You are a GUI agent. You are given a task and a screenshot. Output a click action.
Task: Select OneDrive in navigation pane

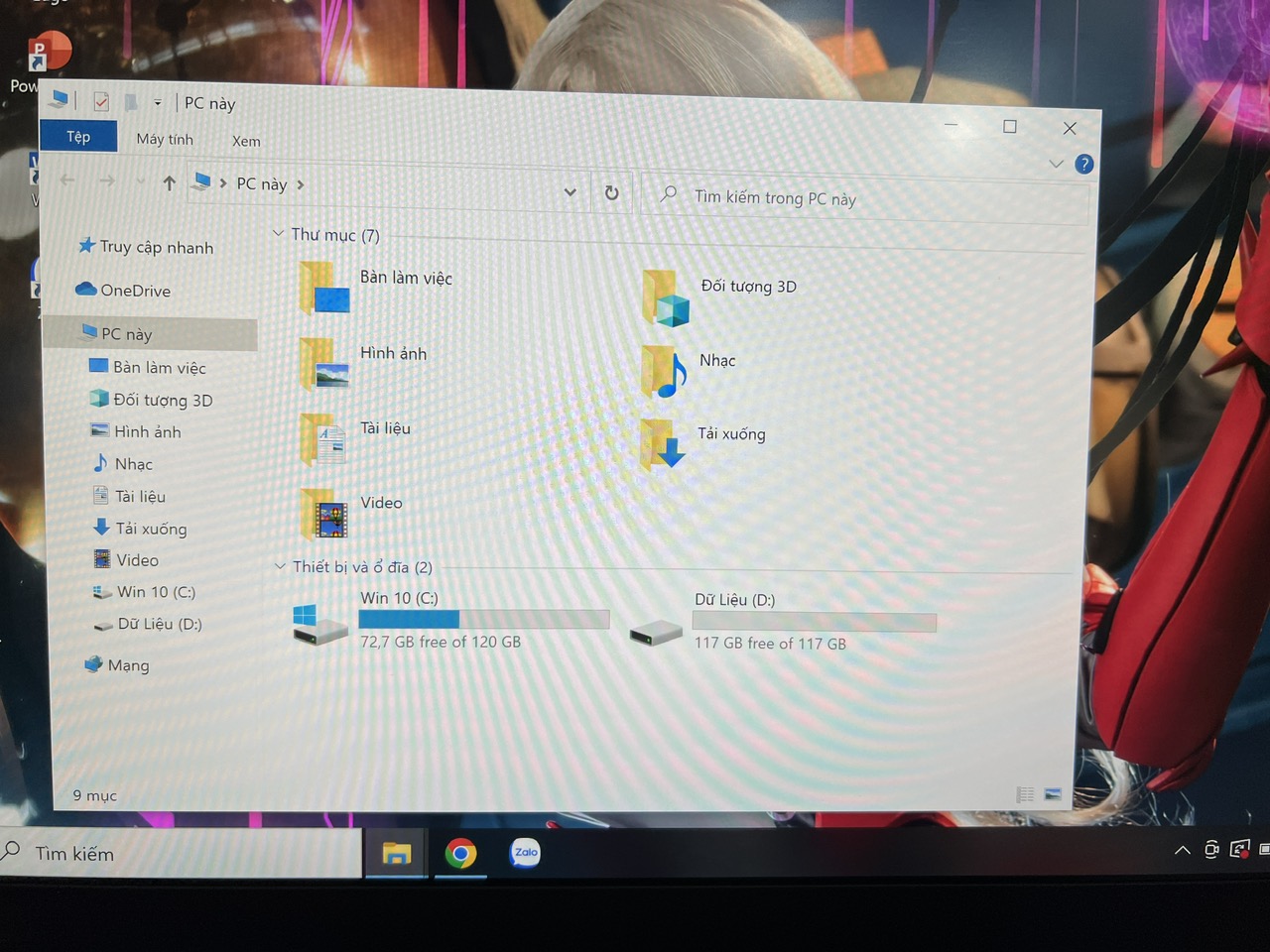[123, 290]
